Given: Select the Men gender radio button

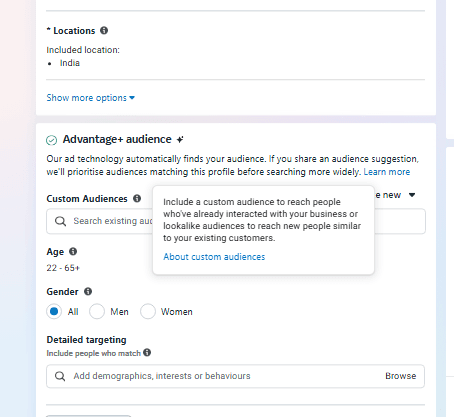Looking at the screenshot, I should coord(97,311).
